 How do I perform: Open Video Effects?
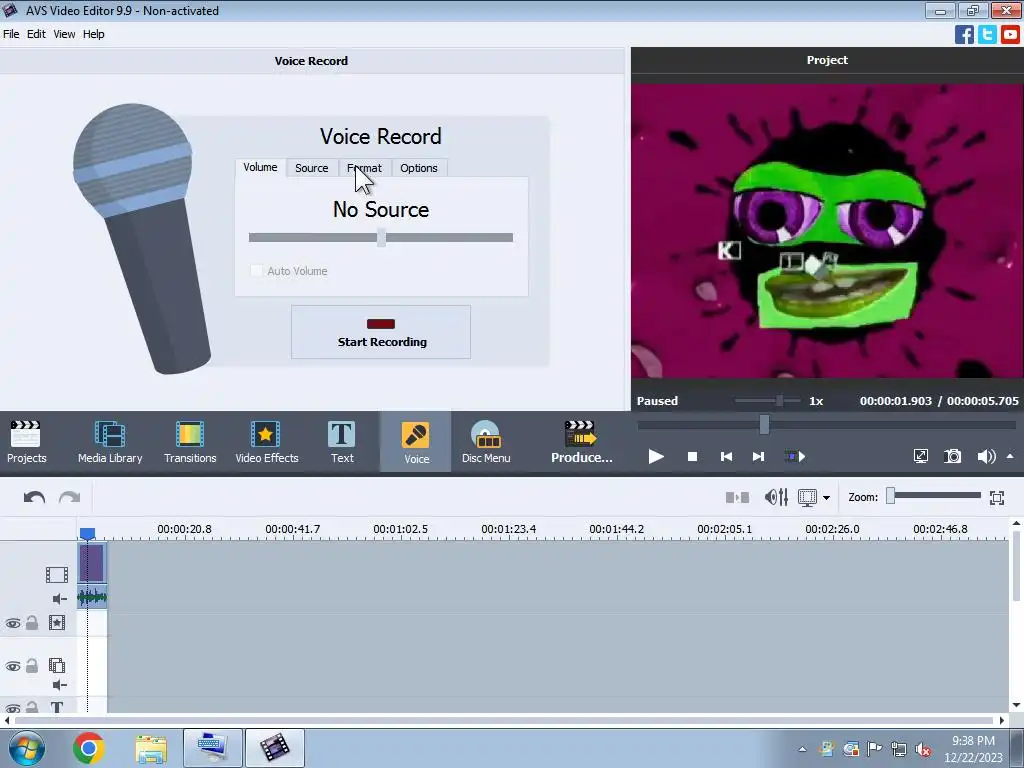click(x=266, y=441)
